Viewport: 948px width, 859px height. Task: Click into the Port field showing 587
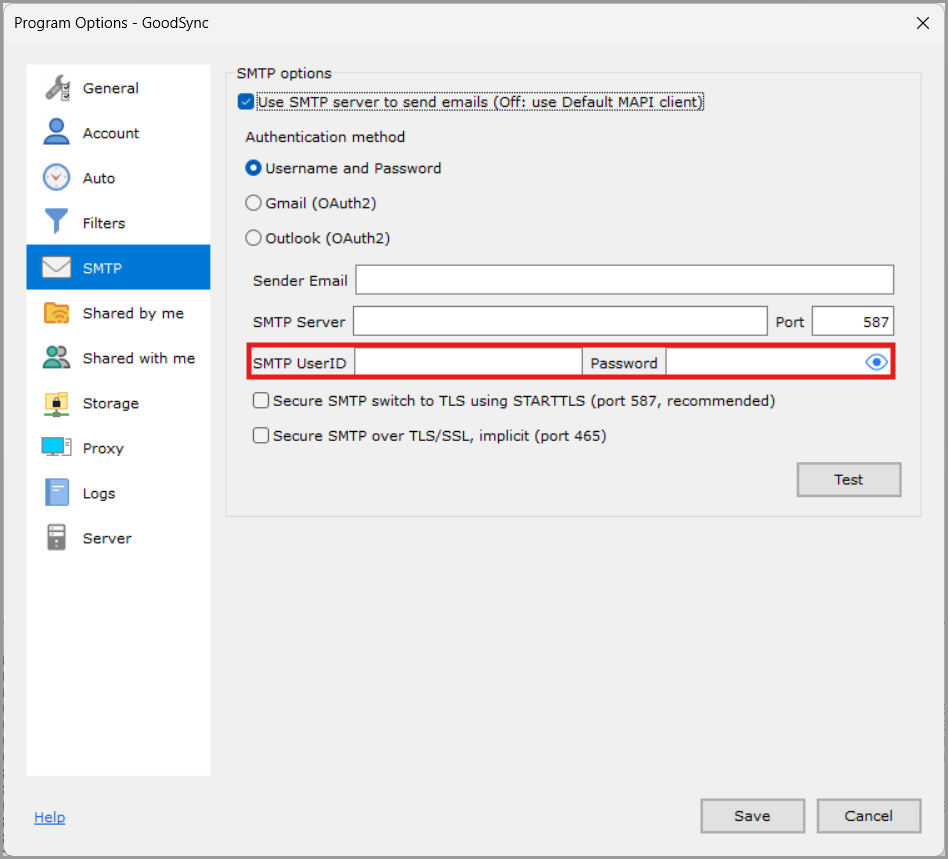point(852,321)
